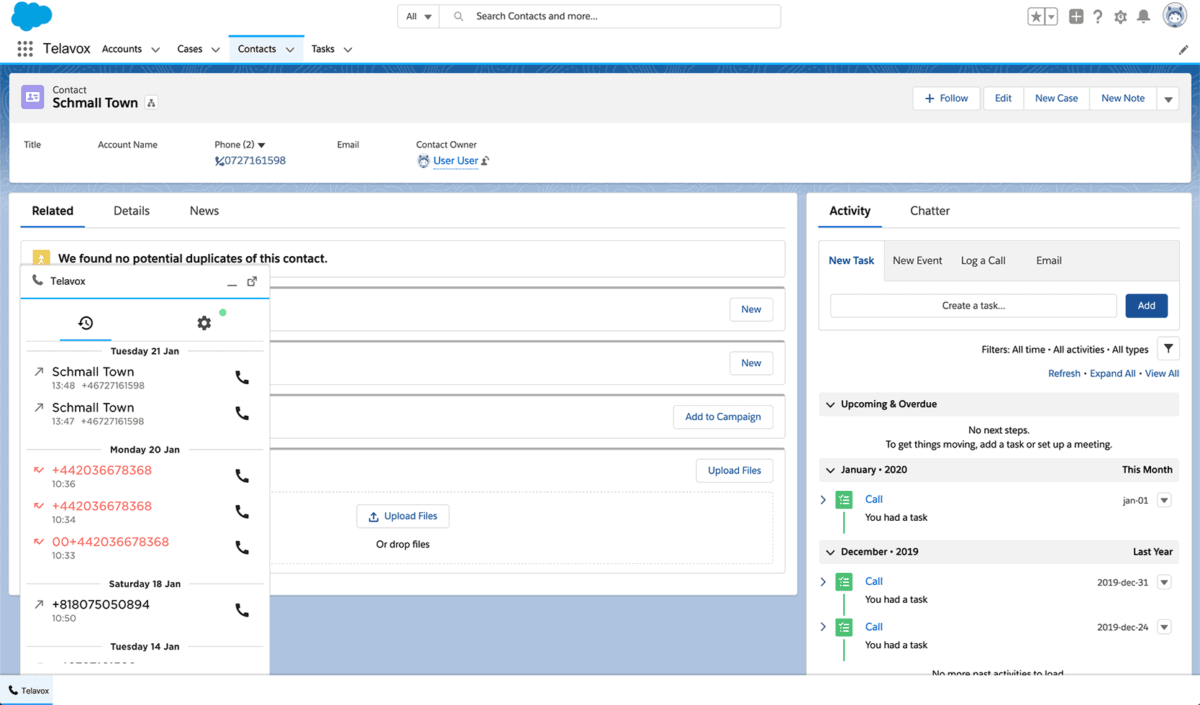The width and height of the screenshot is (1200, 705).
Task: Collapse the Upcoming & Overdue section
Action: tap(830, 405)
